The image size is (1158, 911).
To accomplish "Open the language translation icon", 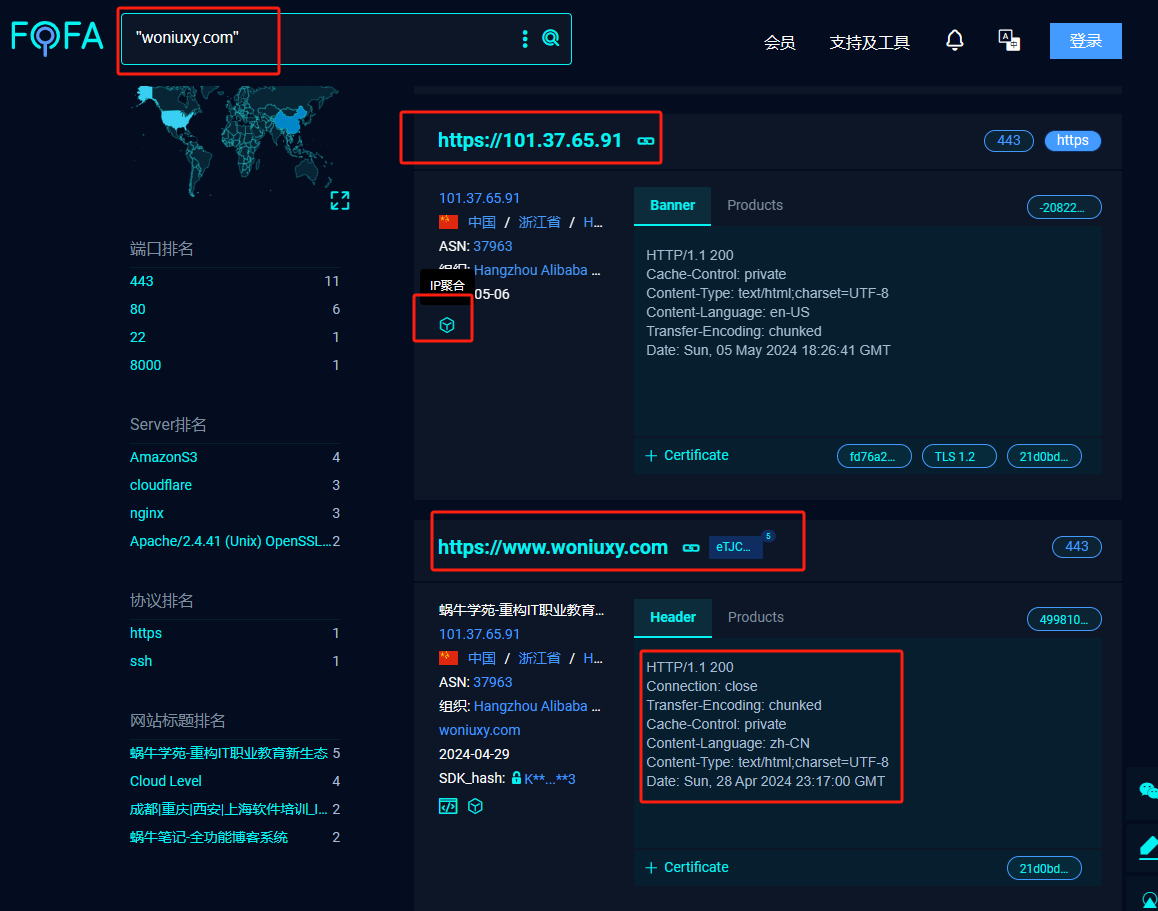I will point(1009,41).
